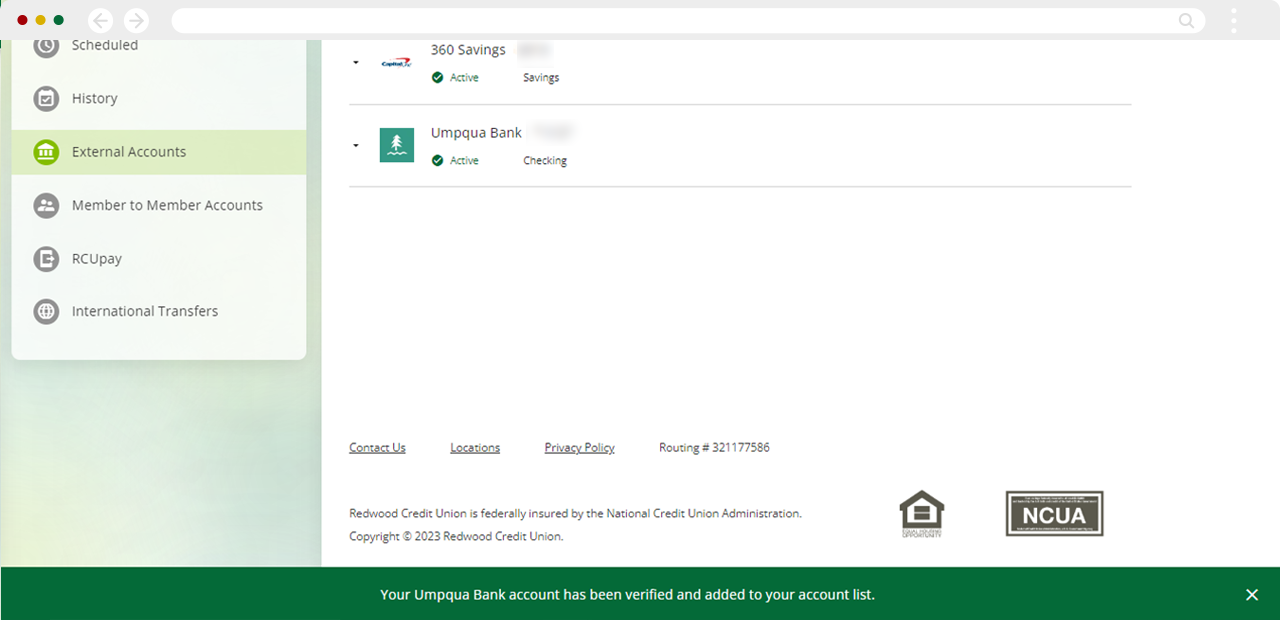Click the Routing # 321177586 text
Image resolution: width=1280 pixels, height=620 pixels.
[714, 448]
